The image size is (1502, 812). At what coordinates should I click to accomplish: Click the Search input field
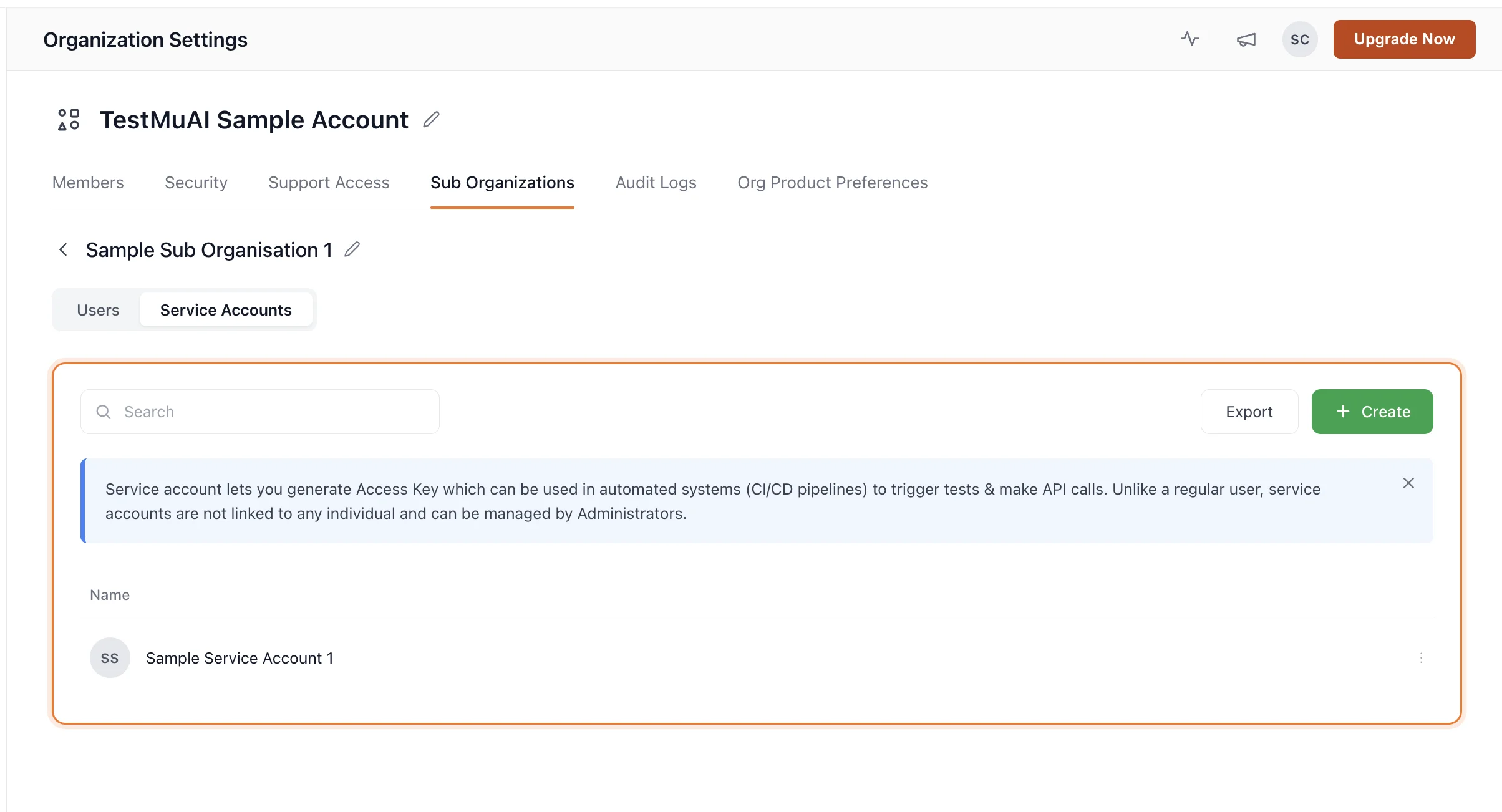(x=260, y=412)
